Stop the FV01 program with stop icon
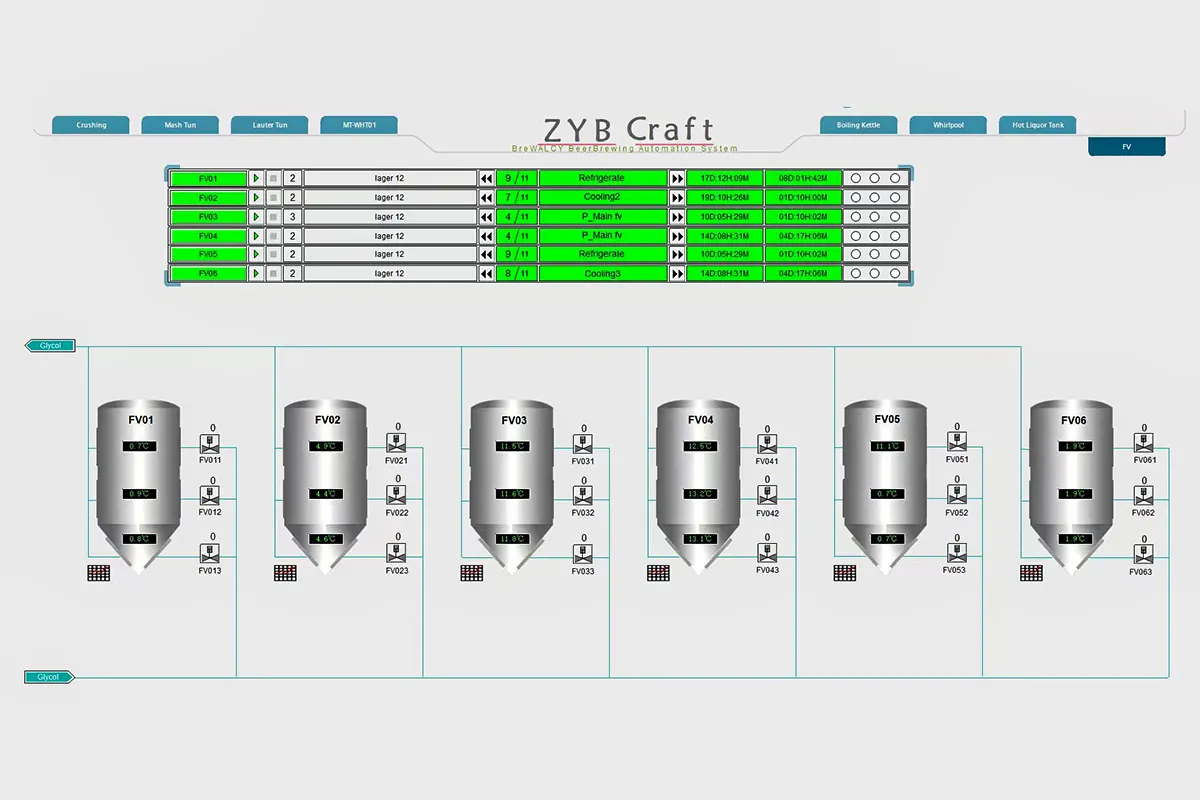The height and width of the screenshot is (800, 1200). coord(273,178)
